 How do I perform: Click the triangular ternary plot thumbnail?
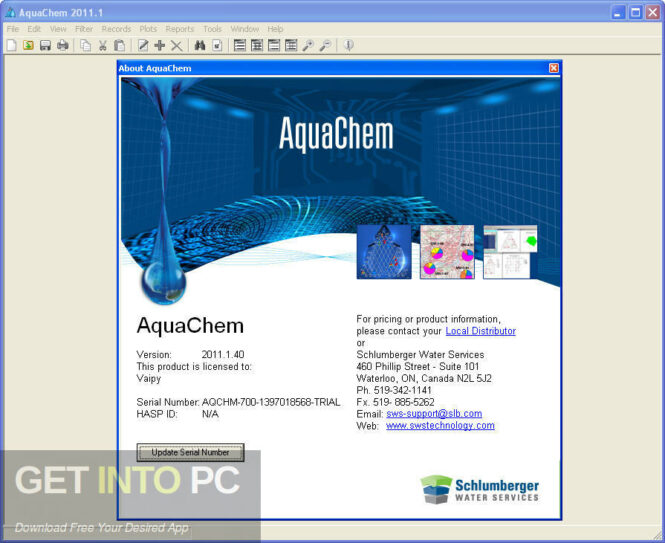384,252
